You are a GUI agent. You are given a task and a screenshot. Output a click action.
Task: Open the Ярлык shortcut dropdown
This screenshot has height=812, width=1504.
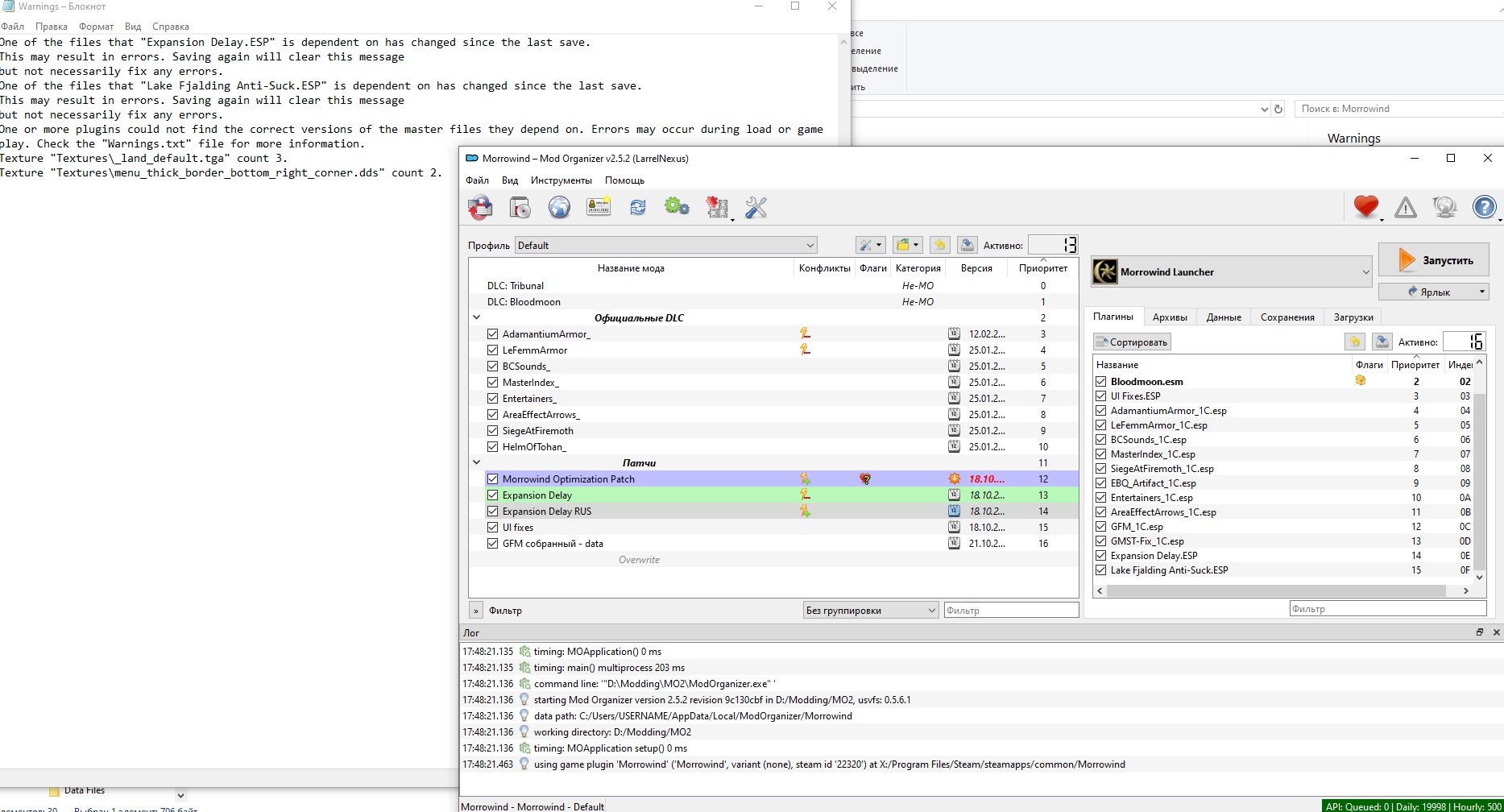(x=1434, y=292)
